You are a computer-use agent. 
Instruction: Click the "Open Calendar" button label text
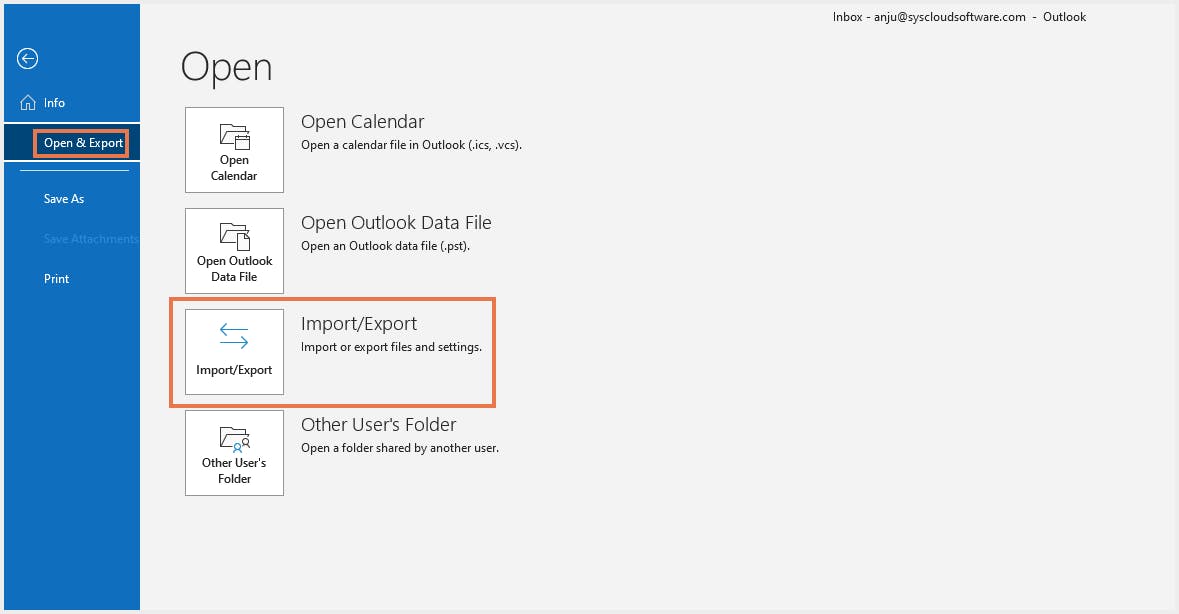point(234,168)
